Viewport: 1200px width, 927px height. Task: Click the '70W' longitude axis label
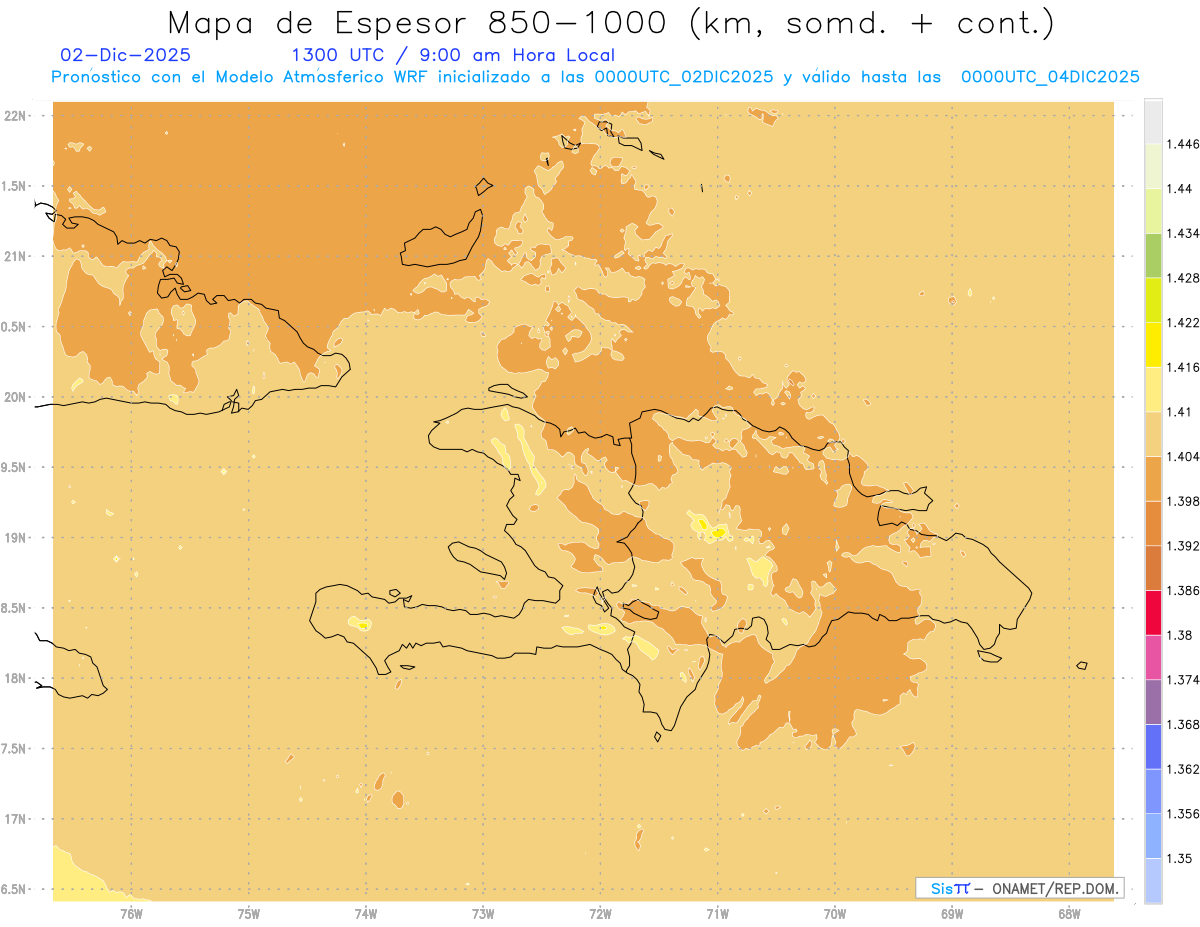tap(835, 913)
